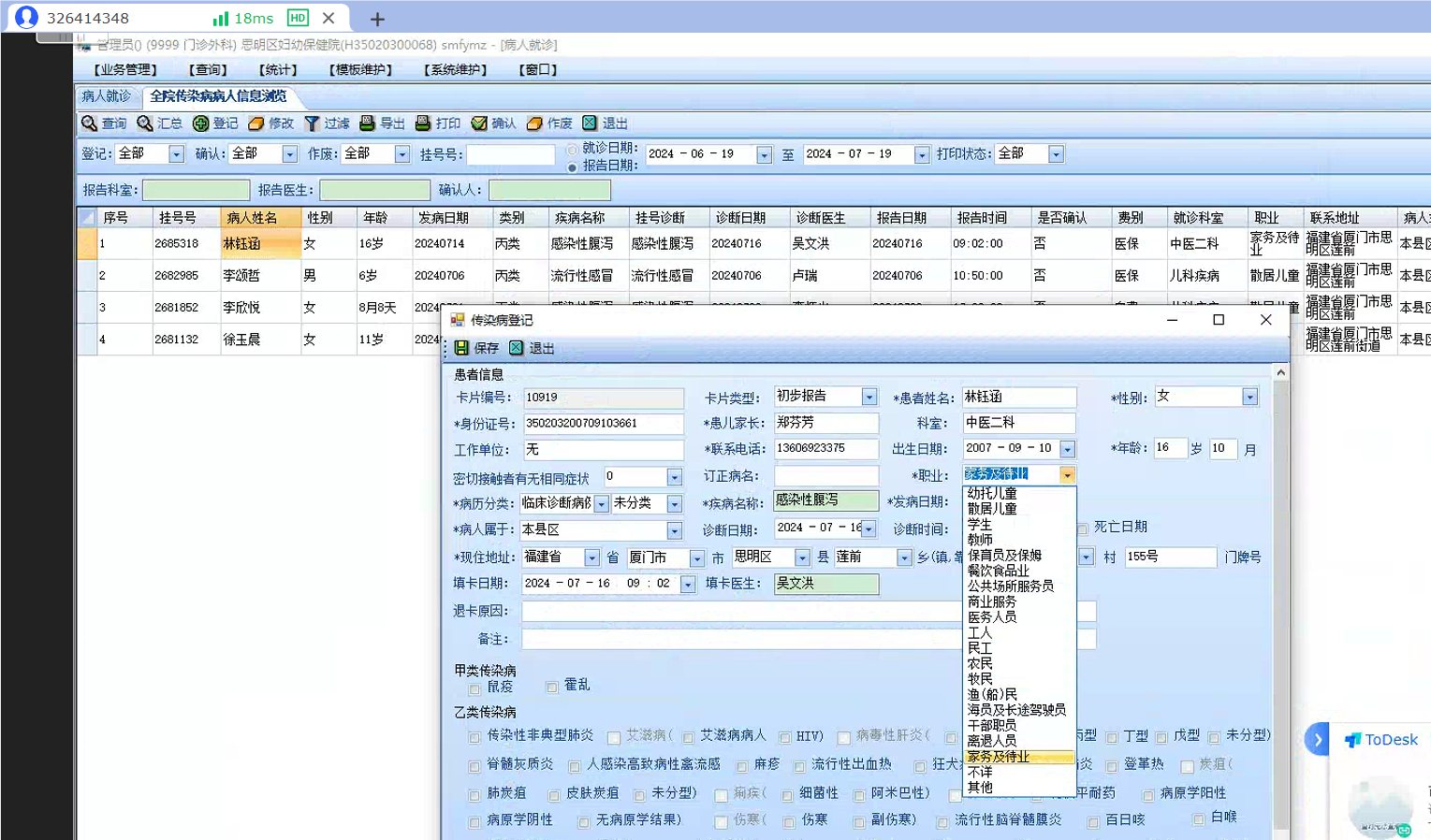1431x840 pixels.
Task: Open the 性别 dropdown in dialog
Action: (x=1249, y=398)
